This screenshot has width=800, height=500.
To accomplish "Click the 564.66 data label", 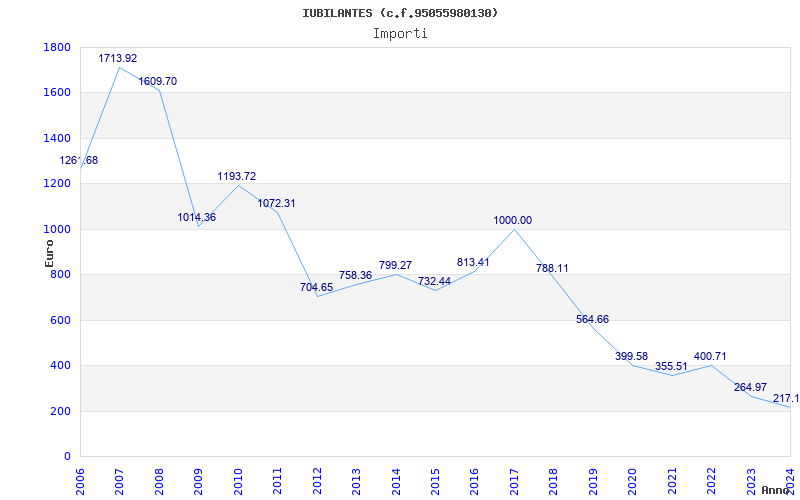I will 592,319.
